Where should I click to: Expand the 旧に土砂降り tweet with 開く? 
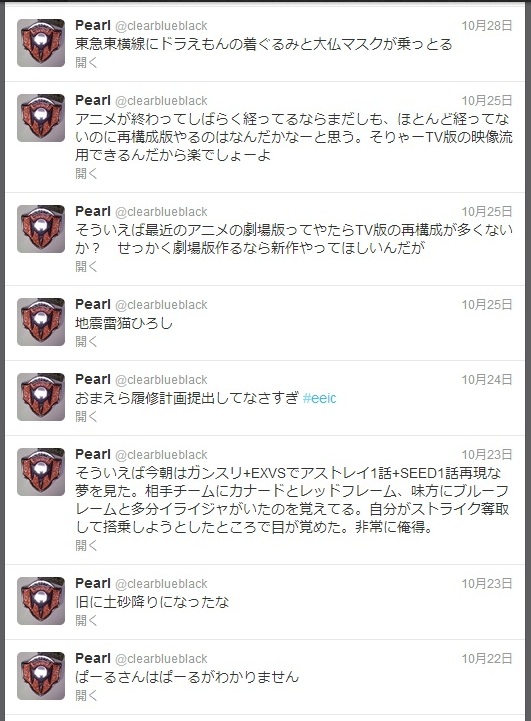86,621
